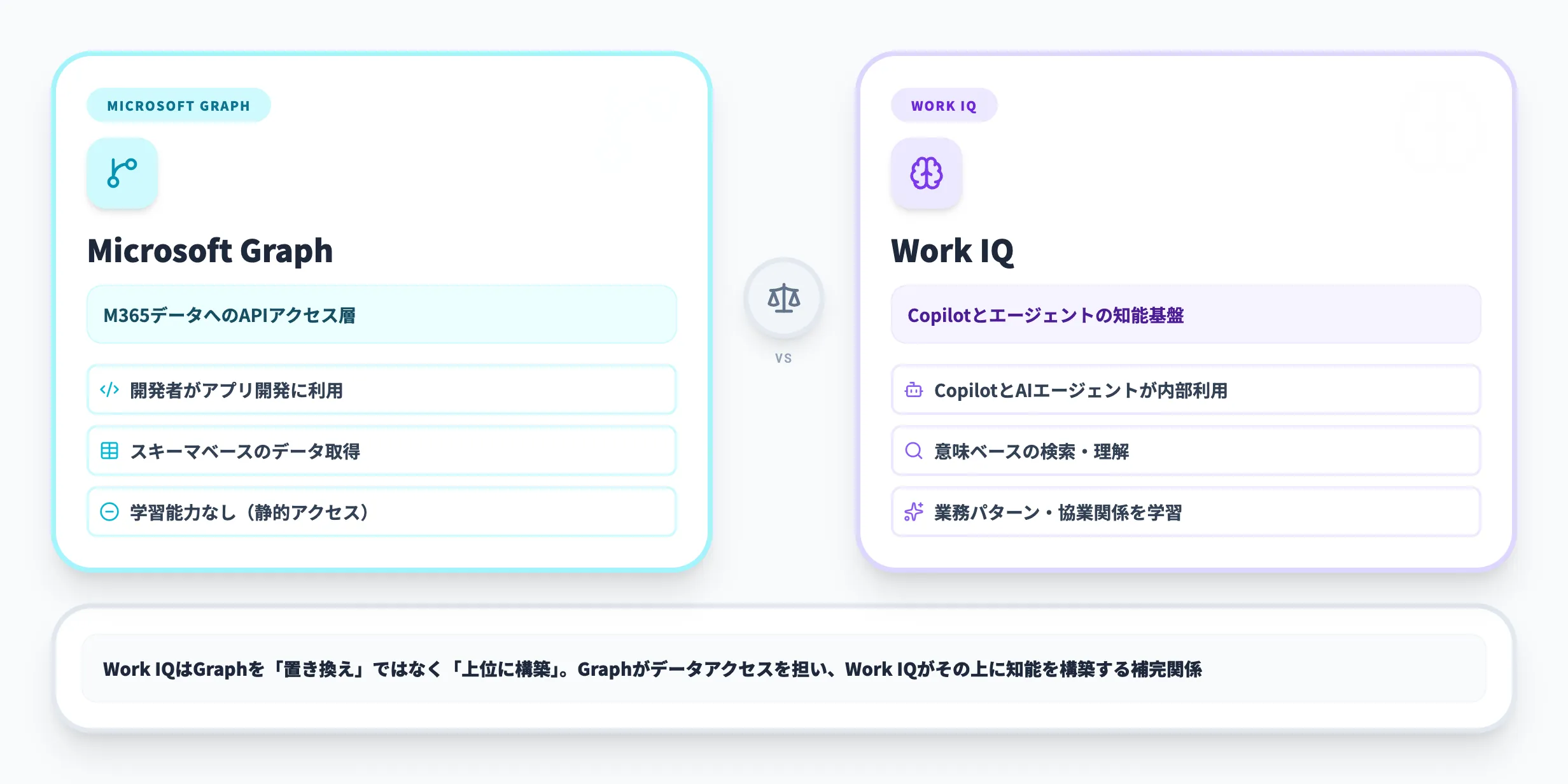Click the sparkle icon beside 業務パターン・協業関係を学習

tap(913, 512)
